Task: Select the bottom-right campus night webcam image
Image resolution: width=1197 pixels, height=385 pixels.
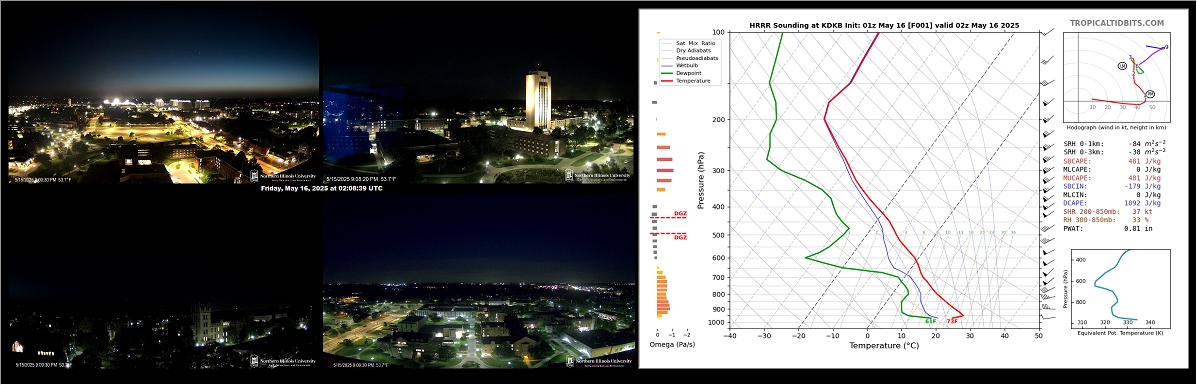Action: point(478,282)
